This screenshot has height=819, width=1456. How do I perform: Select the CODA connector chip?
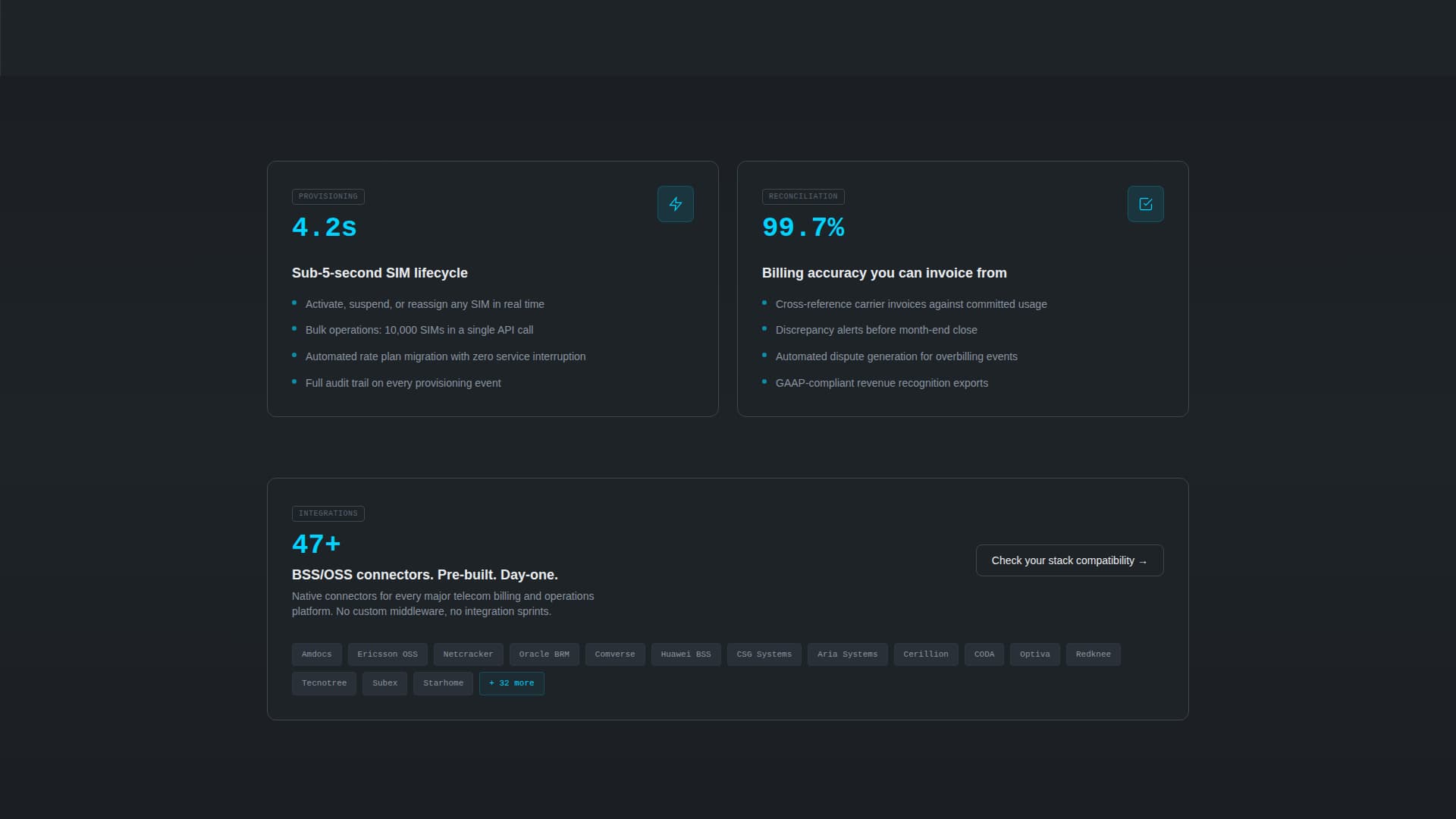(x=984, y=654)
